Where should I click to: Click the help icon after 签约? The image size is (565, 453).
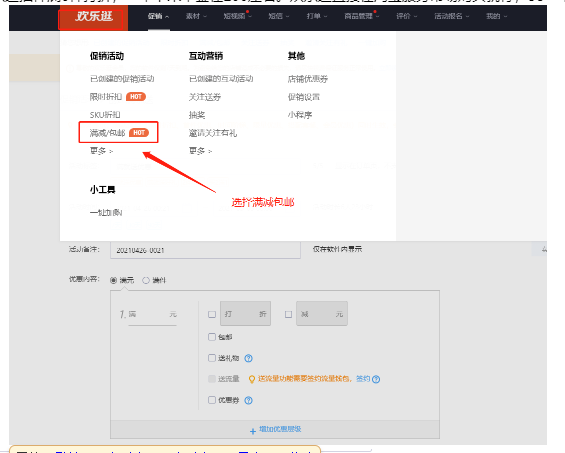pos(376,379)
